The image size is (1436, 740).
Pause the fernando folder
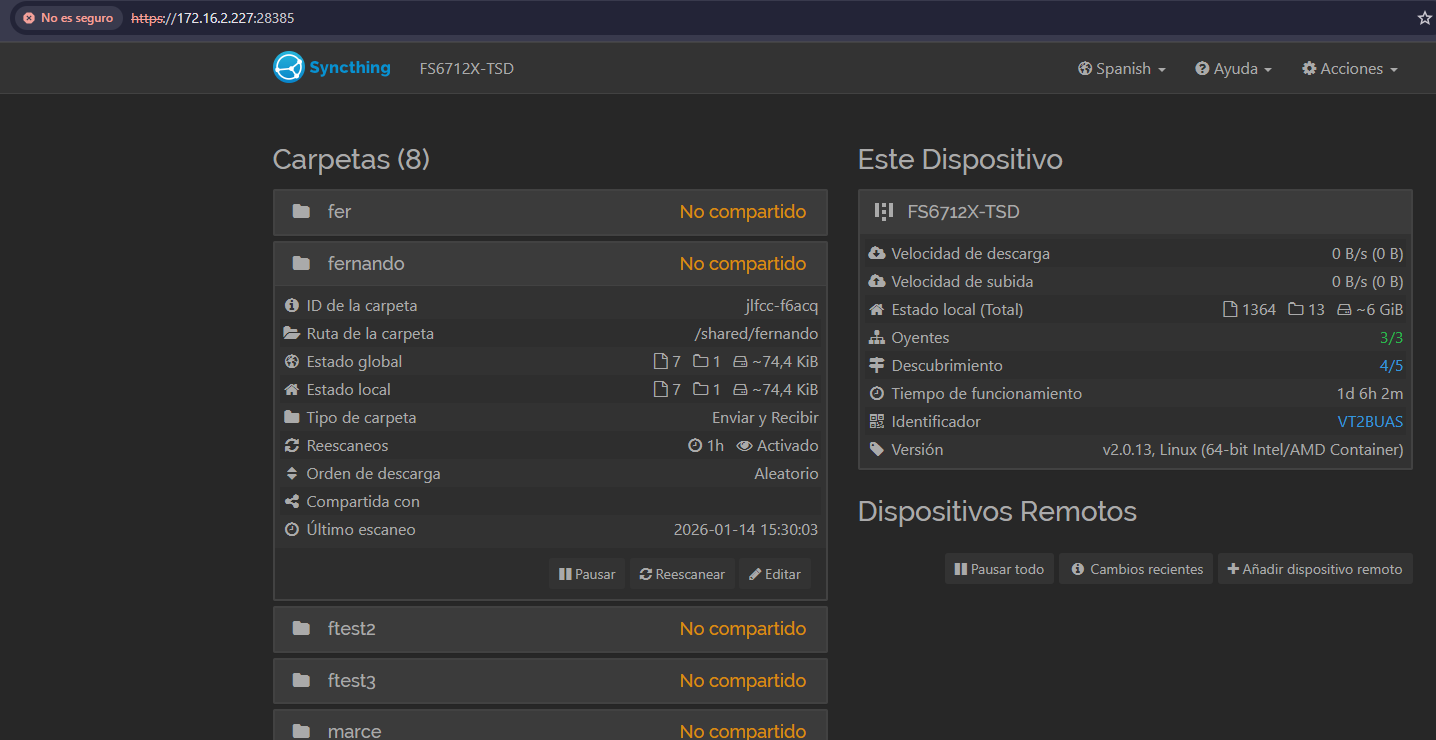(x=587, y=574)
